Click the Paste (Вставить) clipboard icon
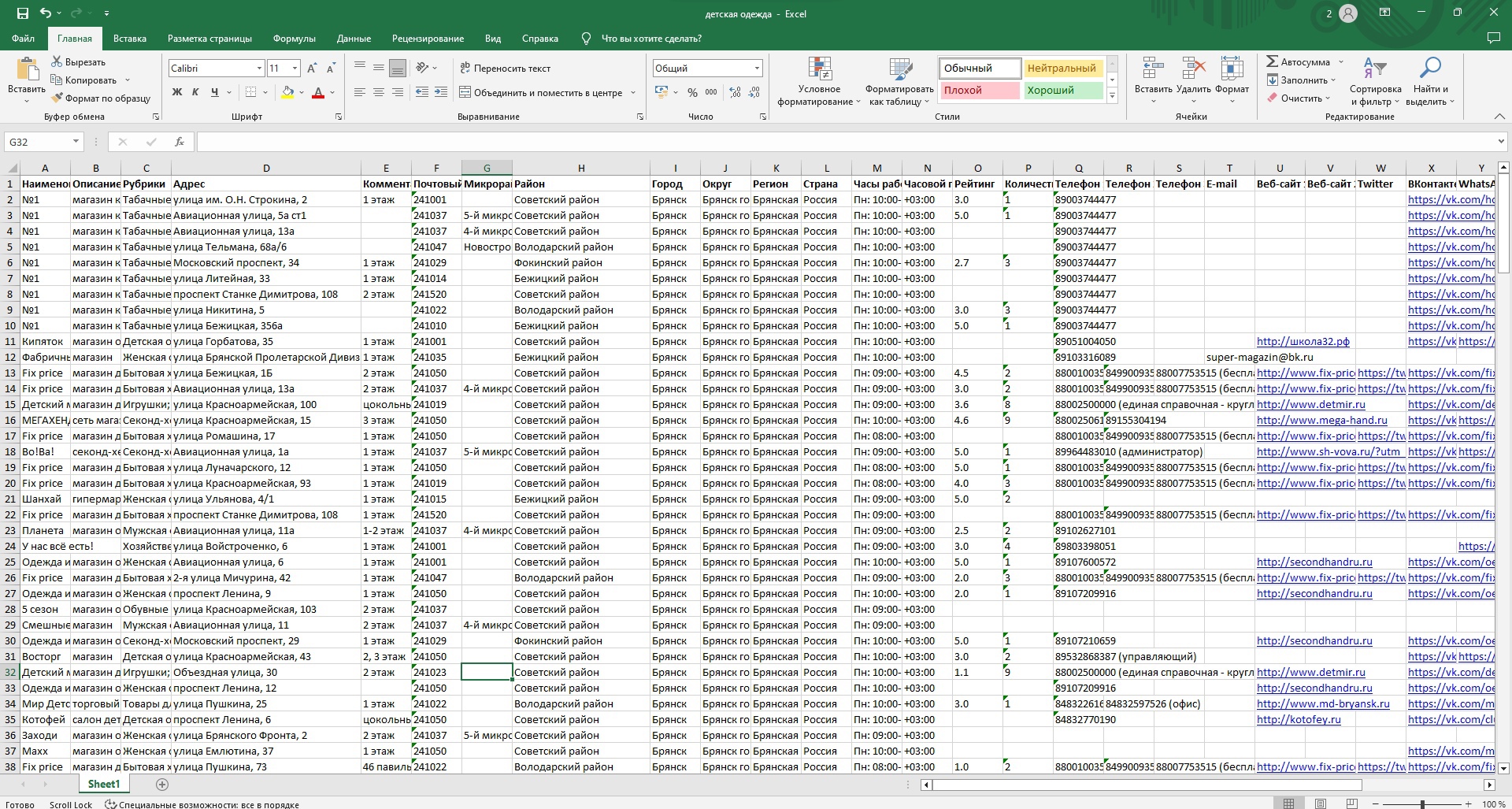The height and width of the screenshot is (809, 1512). pyautogui.click(x=27, y=69)
